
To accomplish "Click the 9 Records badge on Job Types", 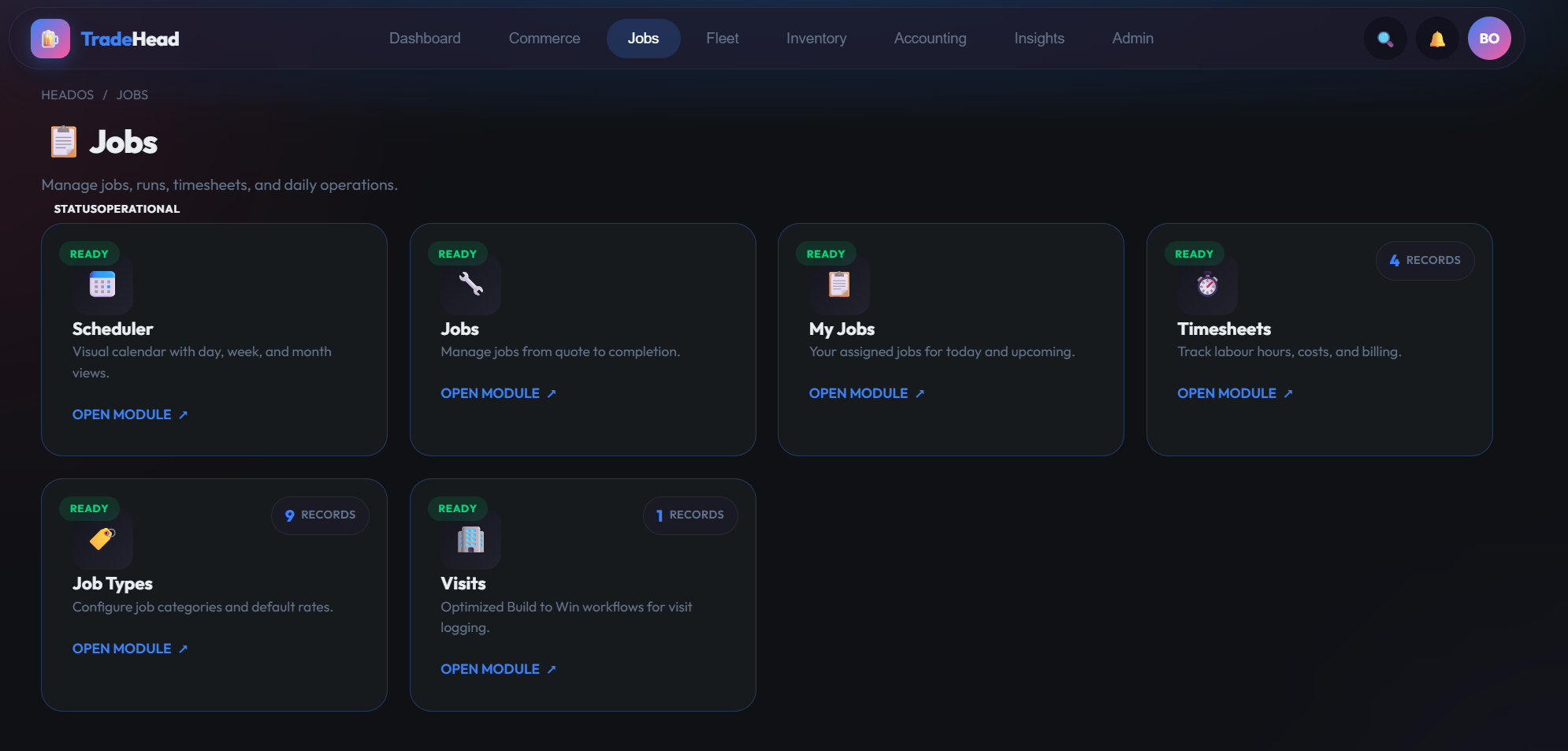I will tap(320, 515).
